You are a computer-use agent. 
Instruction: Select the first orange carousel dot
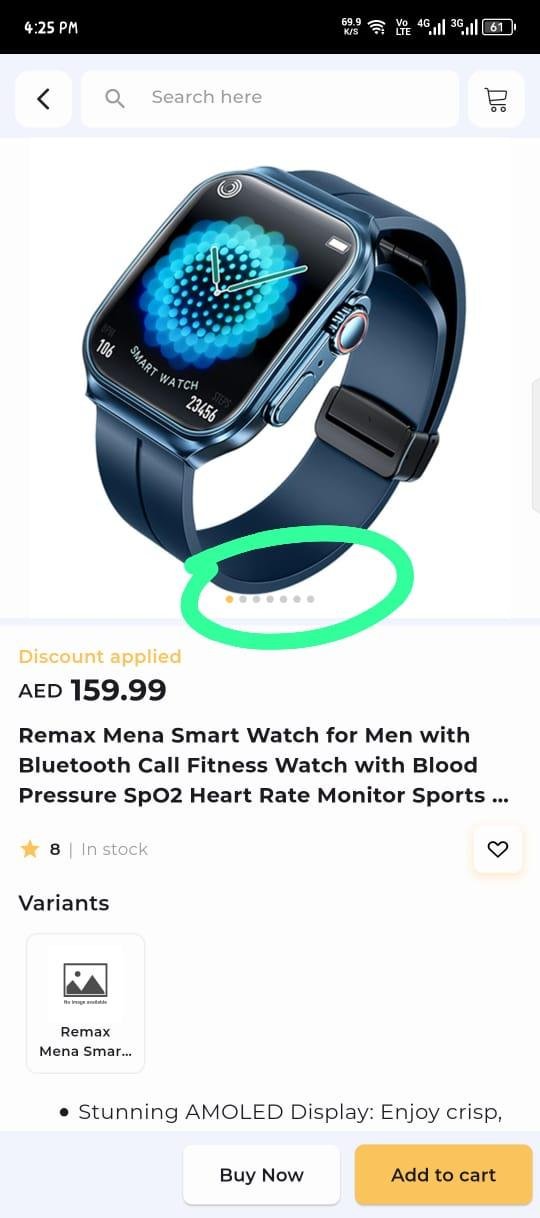[x=229, y=599]
